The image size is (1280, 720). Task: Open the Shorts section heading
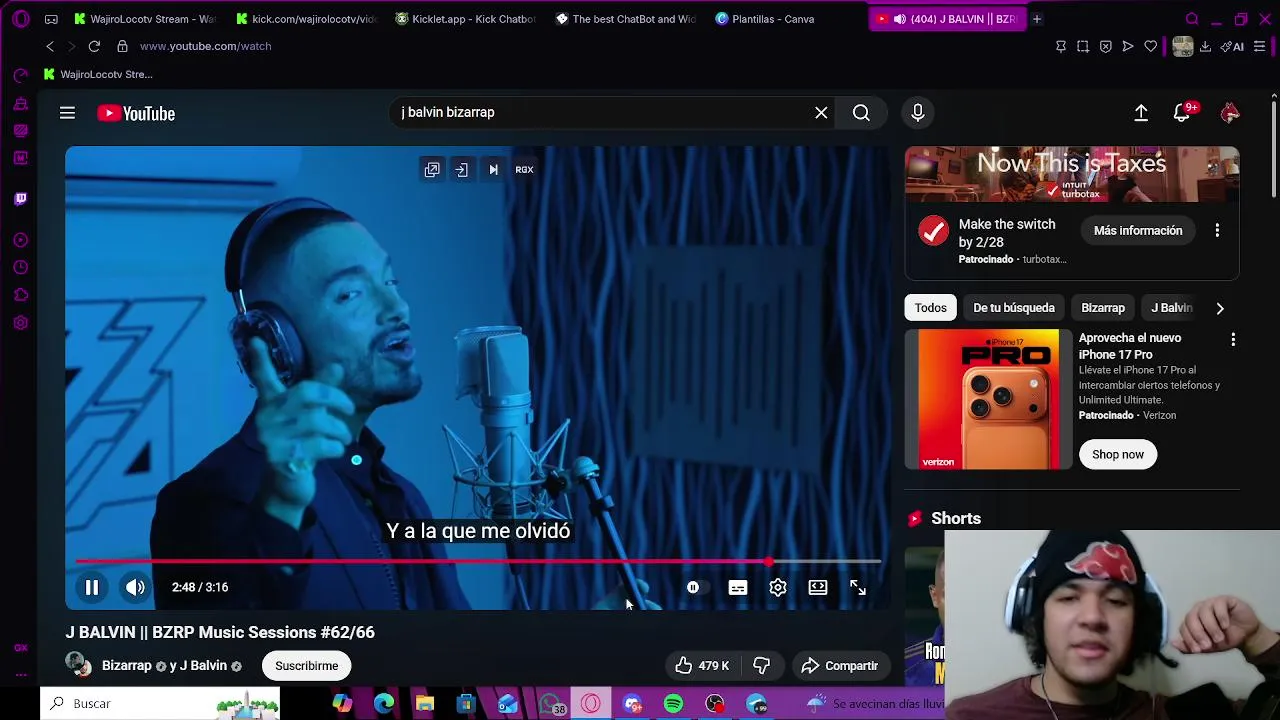[956, 519]
